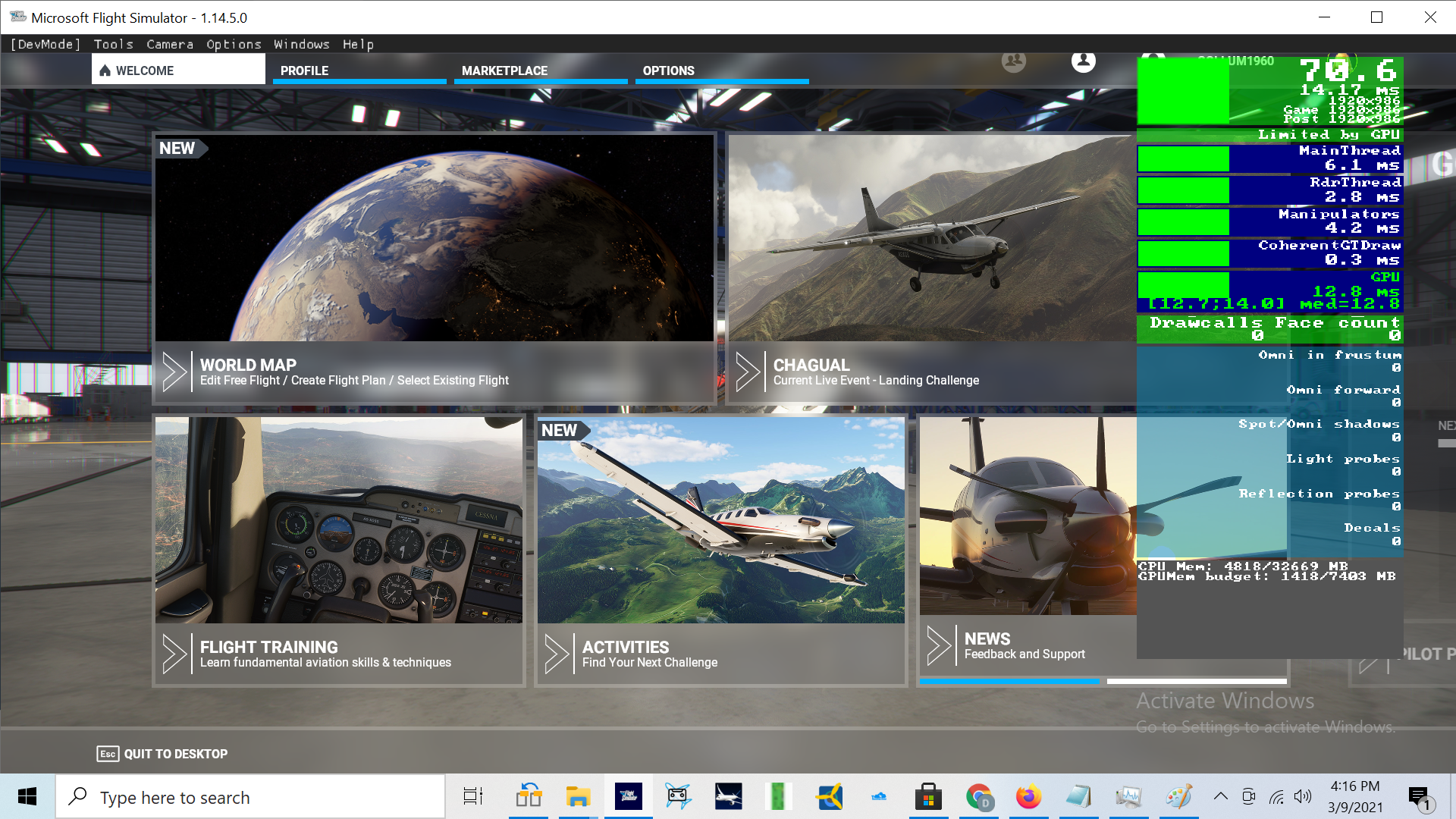This screenshot has width=1456, height=819.
Task: Click the Meet Now tray icon
Action: pyautogui.click(x=1249, y=796)
